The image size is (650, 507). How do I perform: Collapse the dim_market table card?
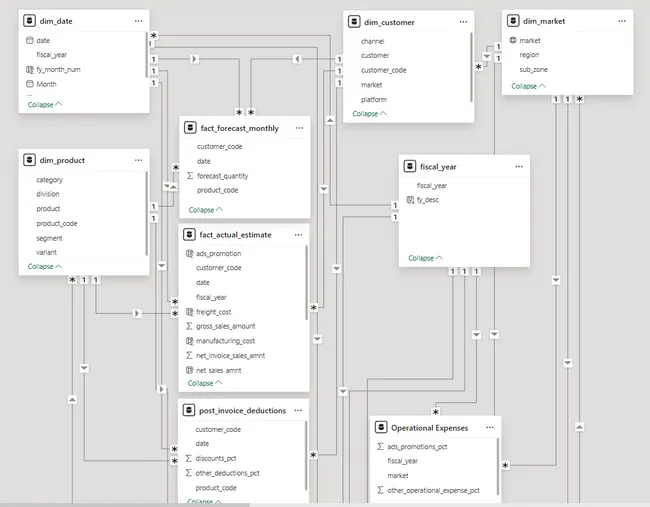(x=529, y=86)
